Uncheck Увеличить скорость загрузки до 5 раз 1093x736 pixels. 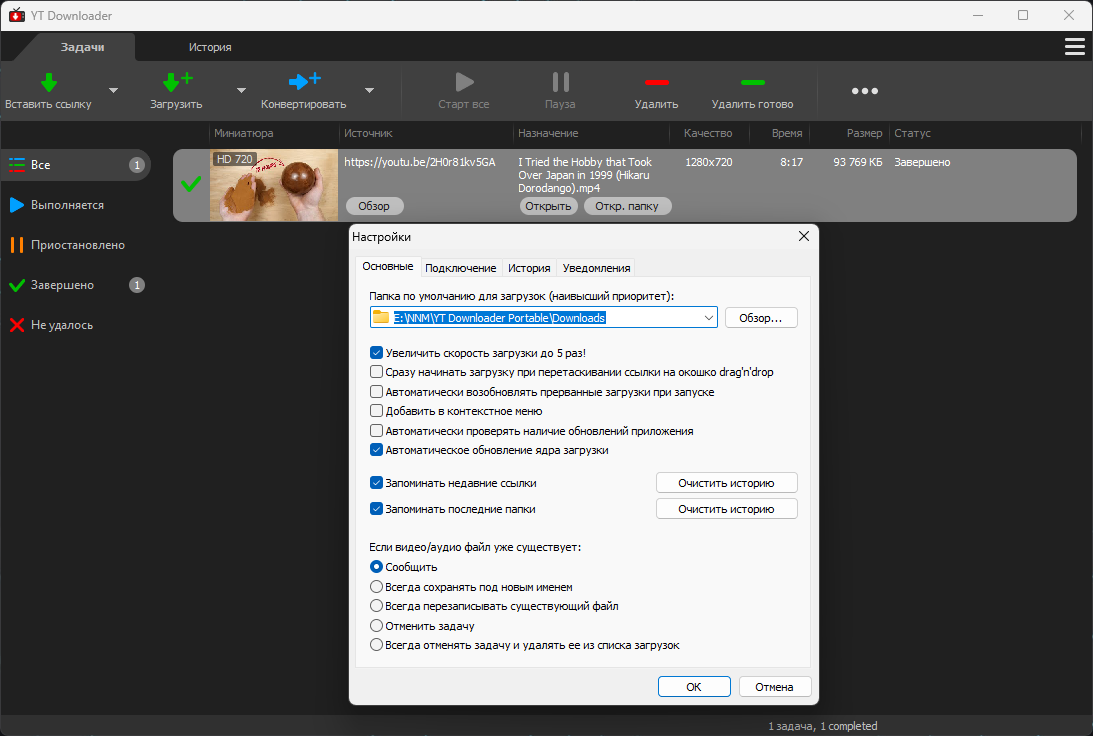(376, 353)
